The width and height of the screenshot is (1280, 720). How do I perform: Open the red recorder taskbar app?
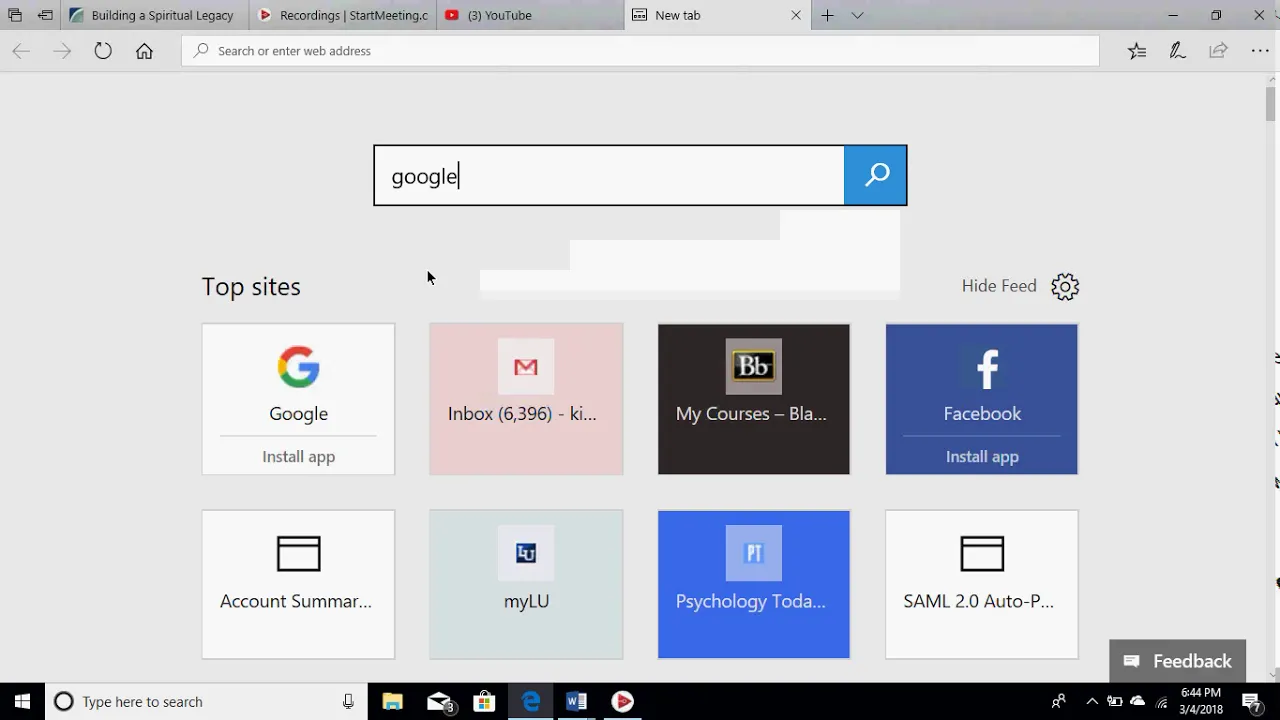coord(622,701)
